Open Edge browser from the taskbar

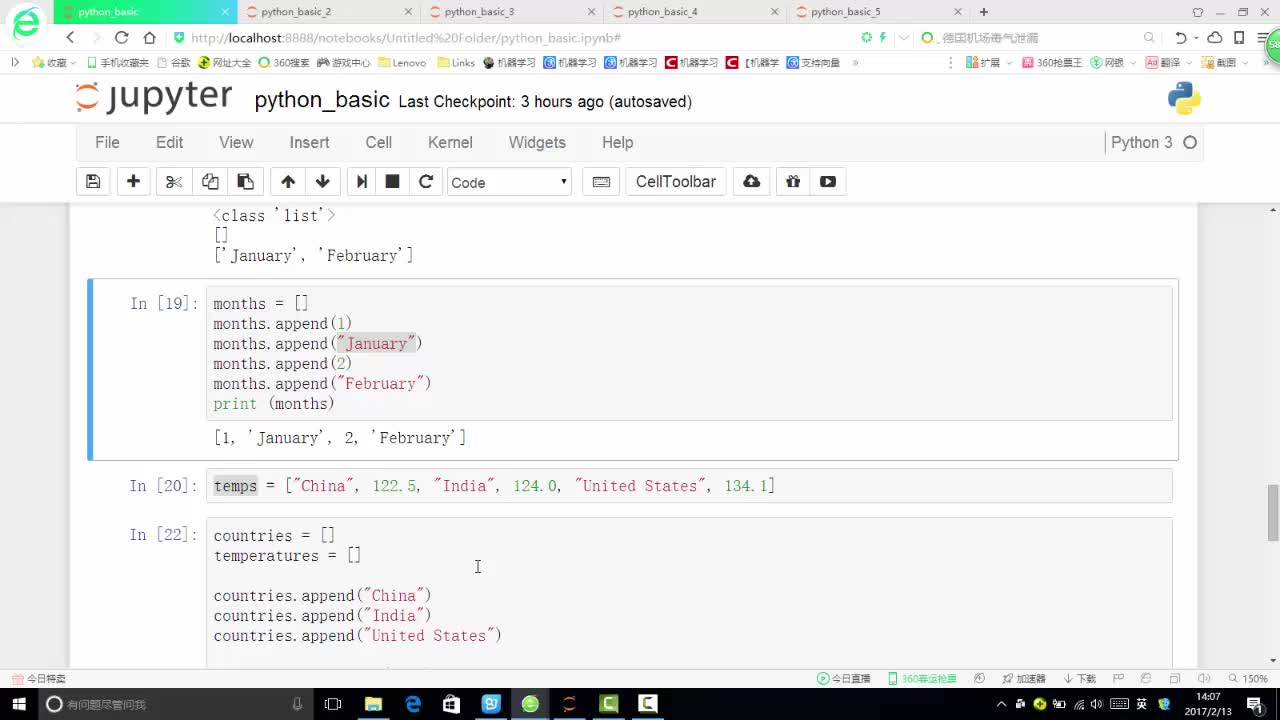413,704
